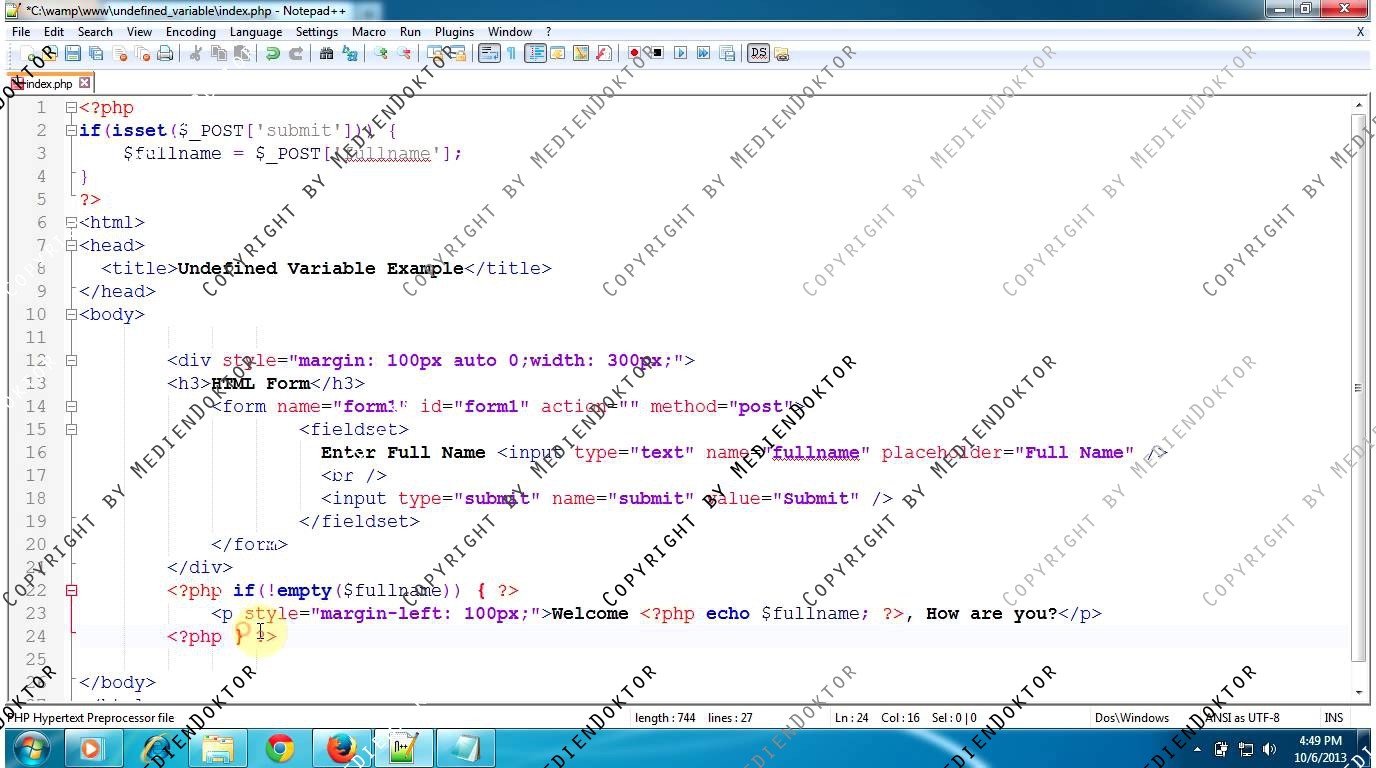Collapse the body tag fold at line 10

[x=71, y=314]
